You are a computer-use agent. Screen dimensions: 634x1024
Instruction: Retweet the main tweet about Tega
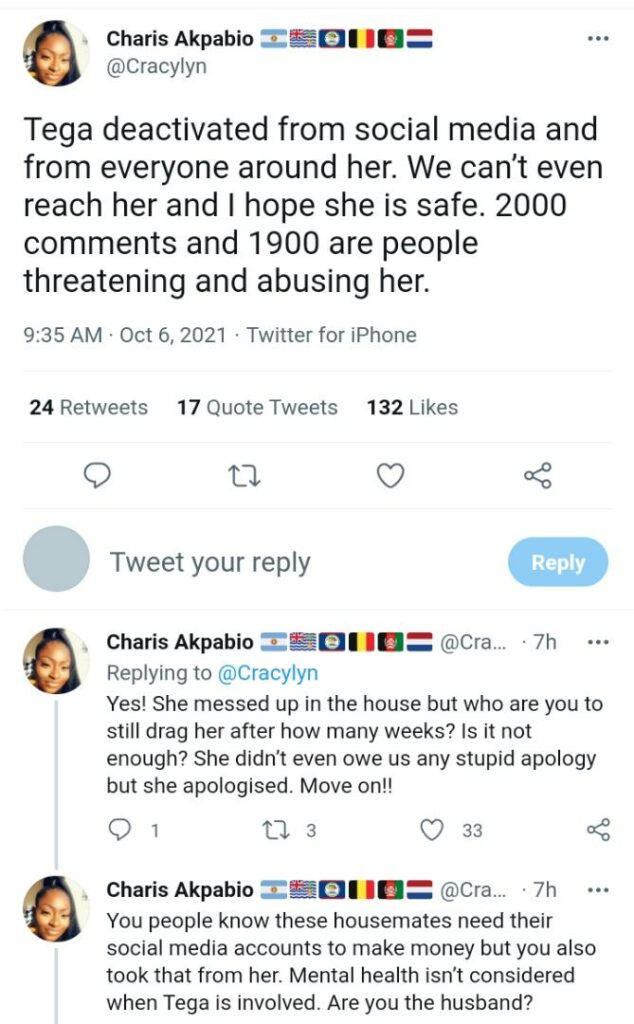[x=247, y=476]
